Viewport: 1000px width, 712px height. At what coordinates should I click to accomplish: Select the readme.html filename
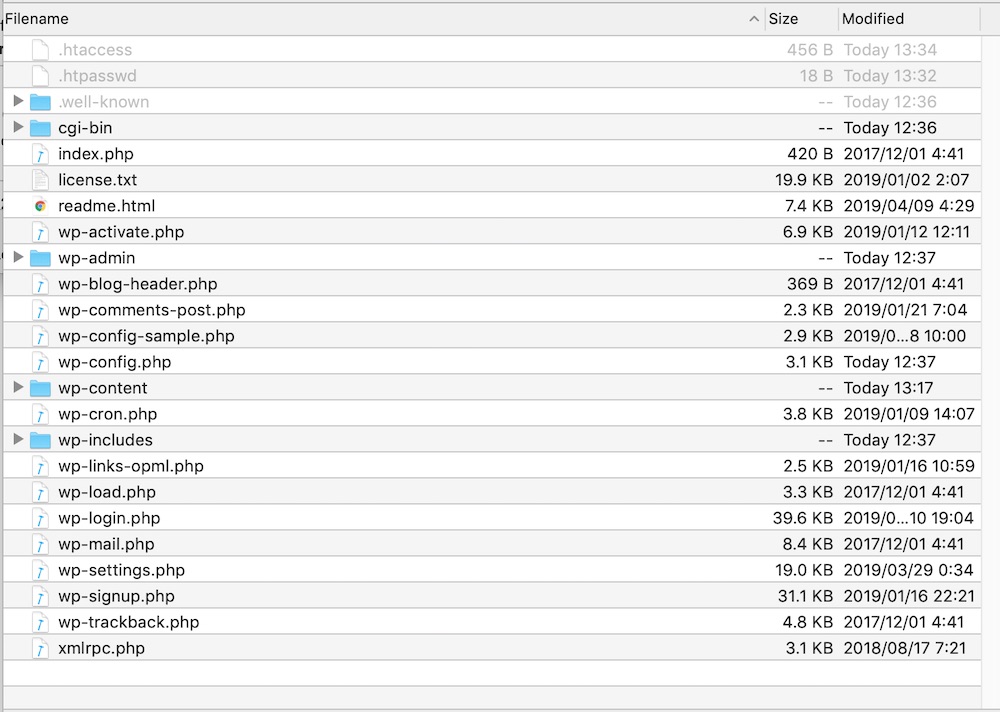coord(107,206)
